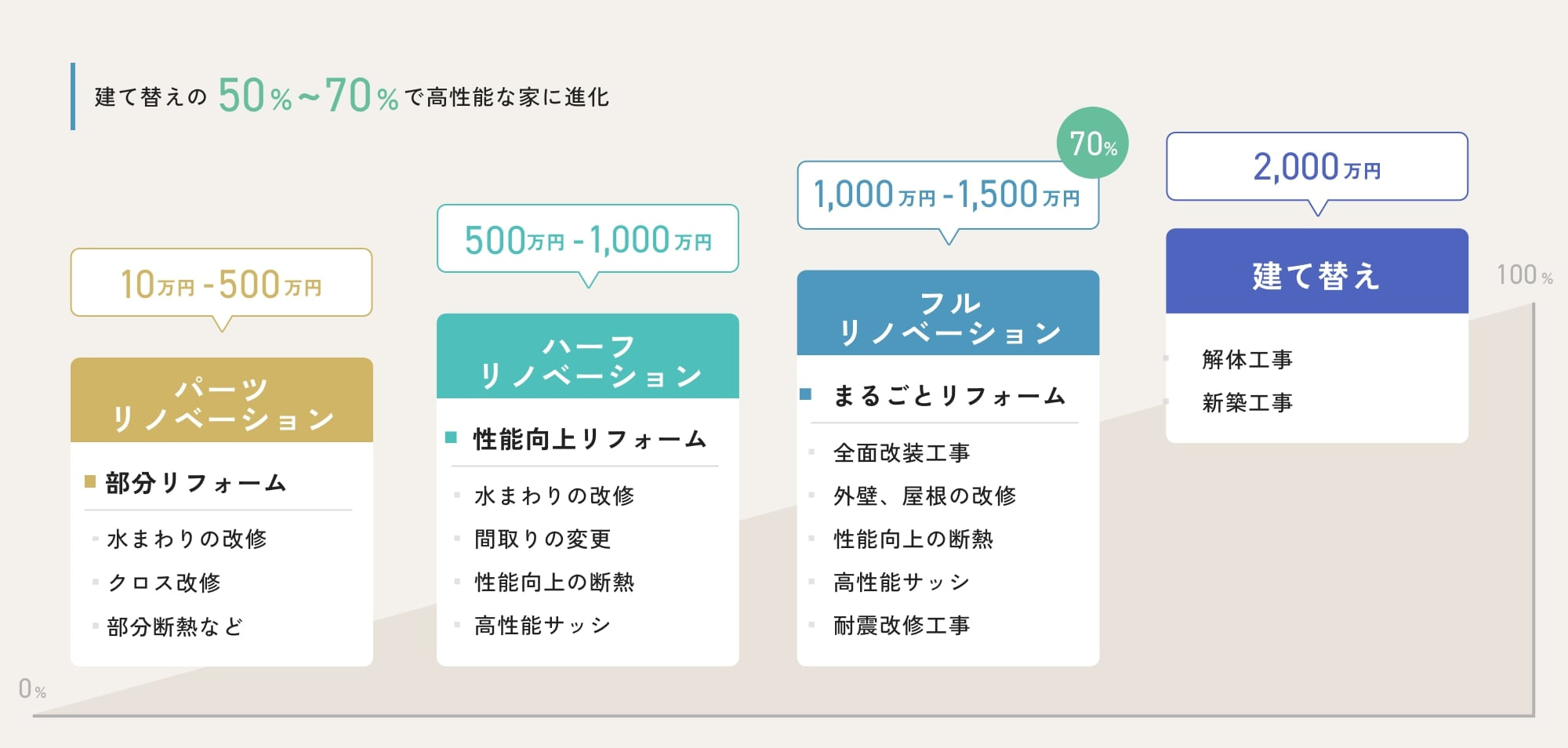Viewport: 1568px width, 748px height.
Task: Select the フルリノベーション blue header
Action: (x=948, y=313)
